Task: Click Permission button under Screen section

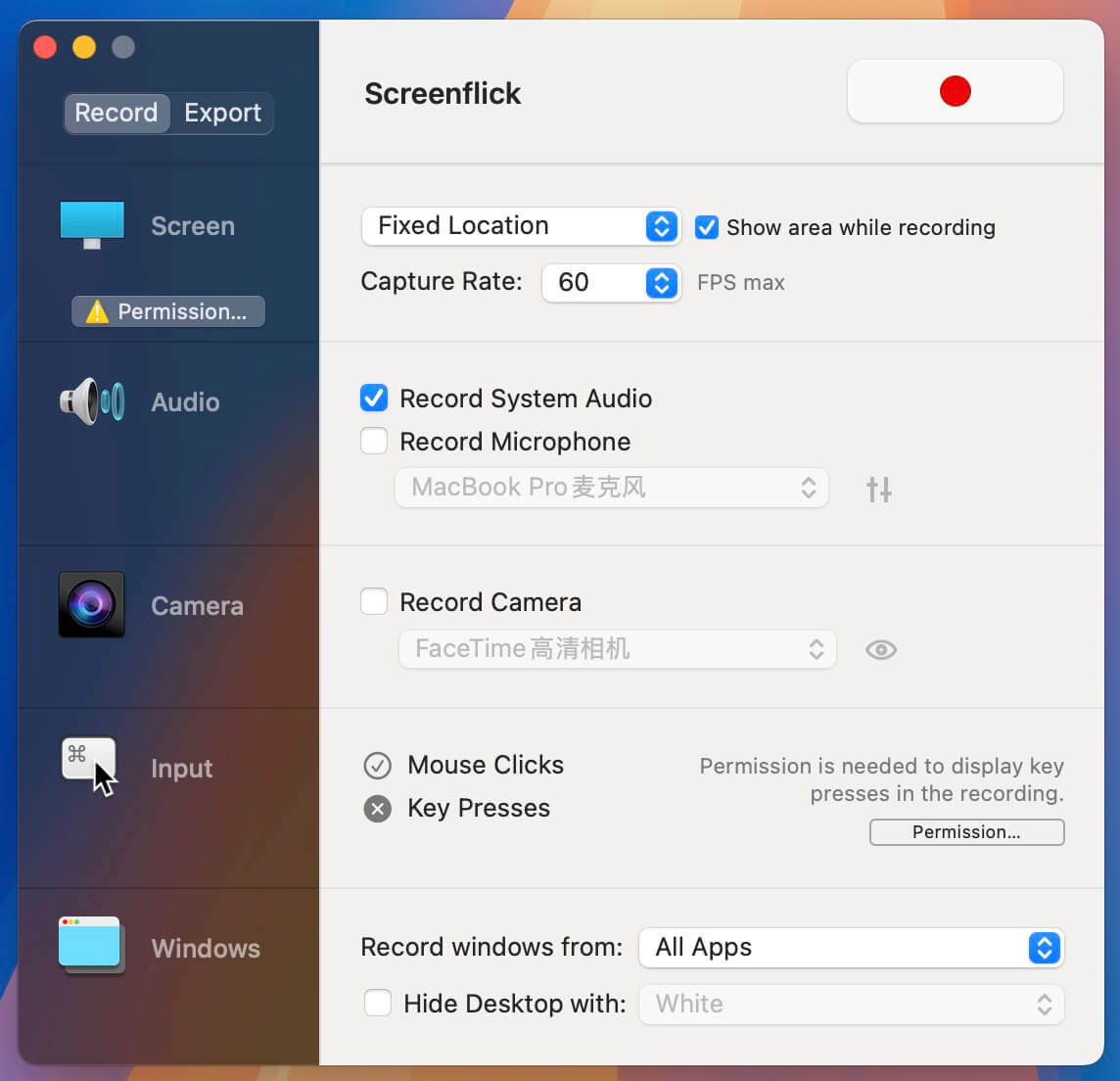Action: [x=167, y=311]
